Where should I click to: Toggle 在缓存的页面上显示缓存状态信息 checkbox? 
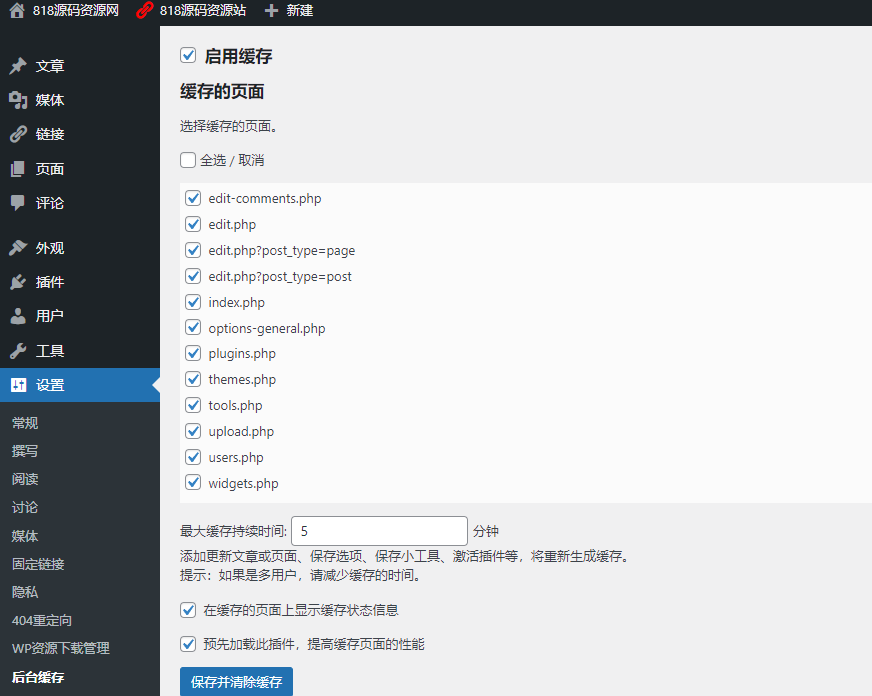188,610
